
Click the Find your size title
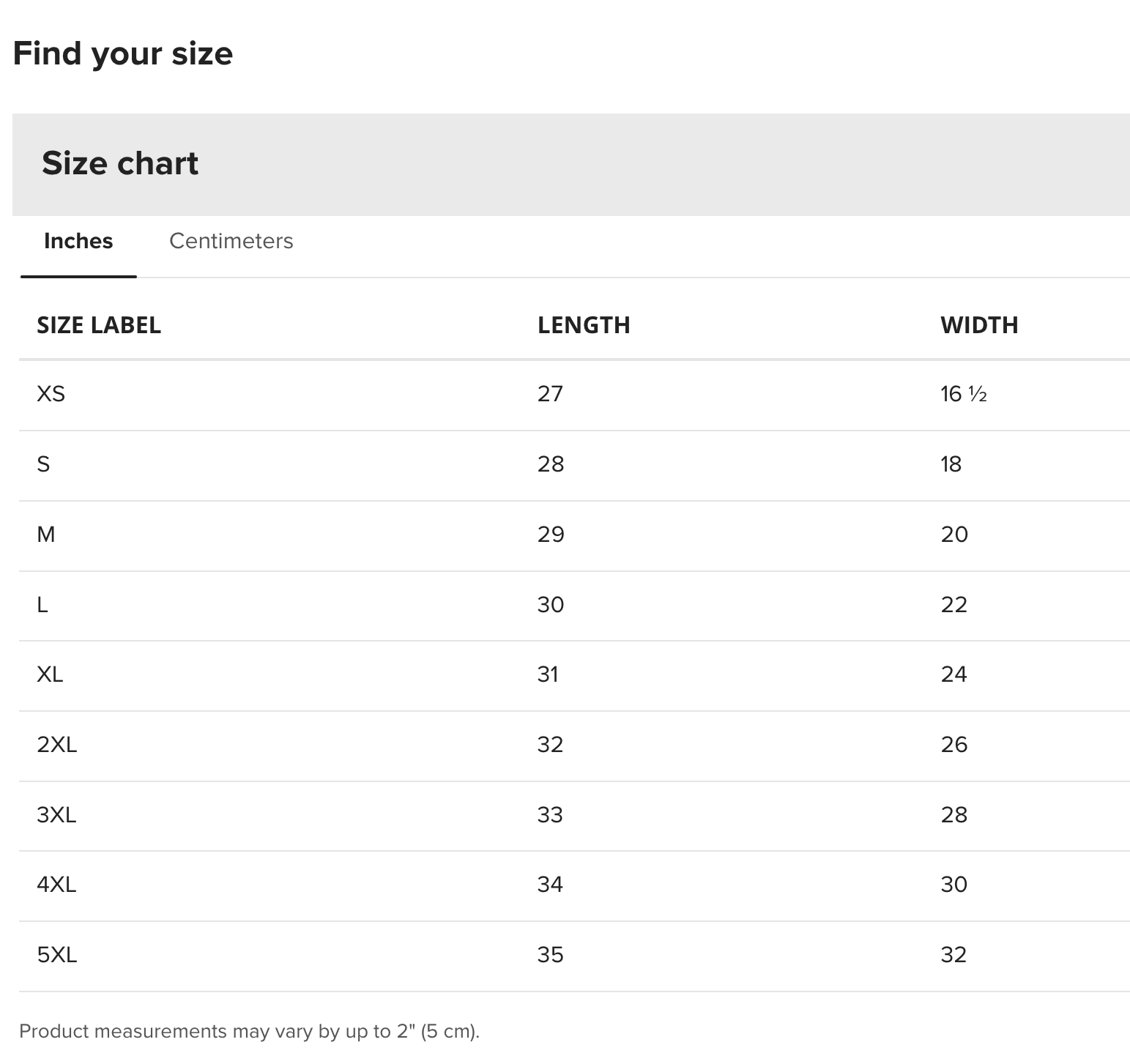123,53
